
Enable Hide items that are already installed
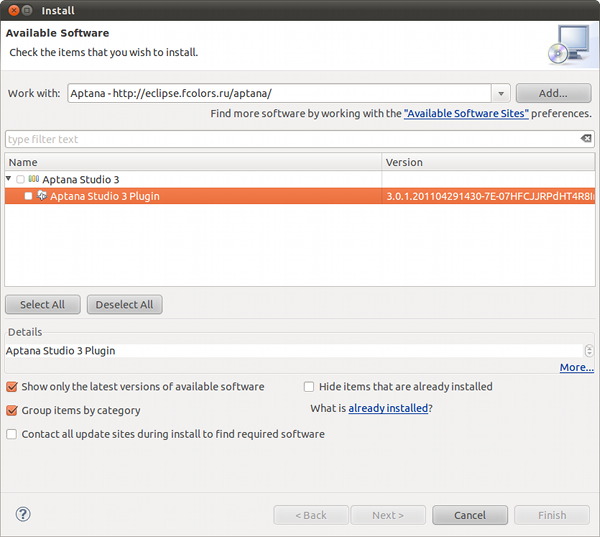tap(309, 387)
